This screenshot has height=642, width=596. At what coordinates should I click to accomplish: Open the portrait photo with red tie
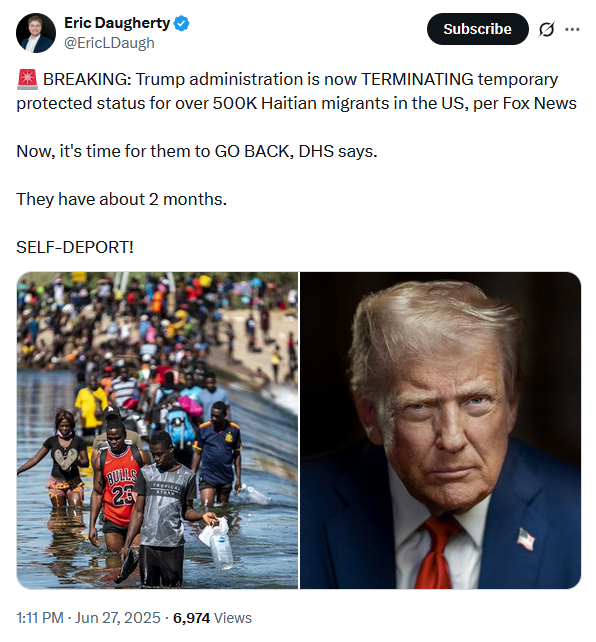[x=440, y=430]
